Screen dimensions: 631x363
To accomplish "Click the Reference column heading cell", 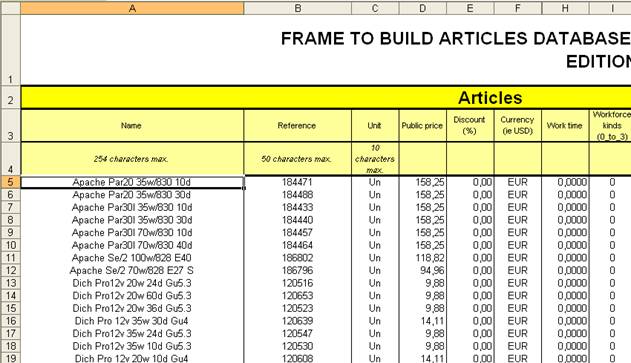I will [x=298, y=126].
